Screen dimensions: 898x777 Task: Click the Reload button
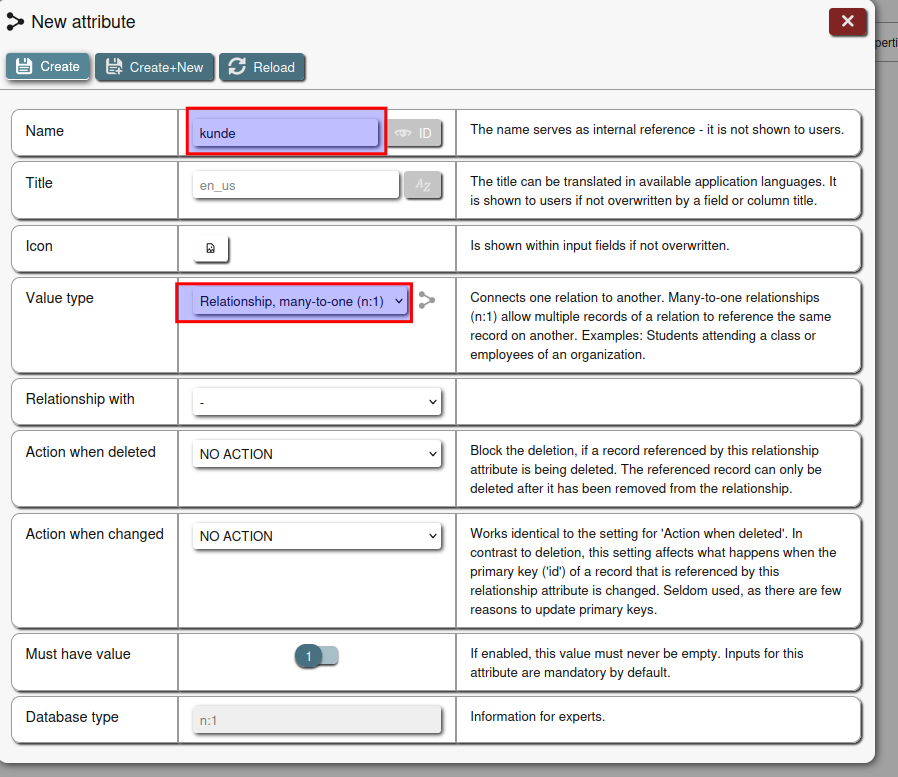(262, 67)
